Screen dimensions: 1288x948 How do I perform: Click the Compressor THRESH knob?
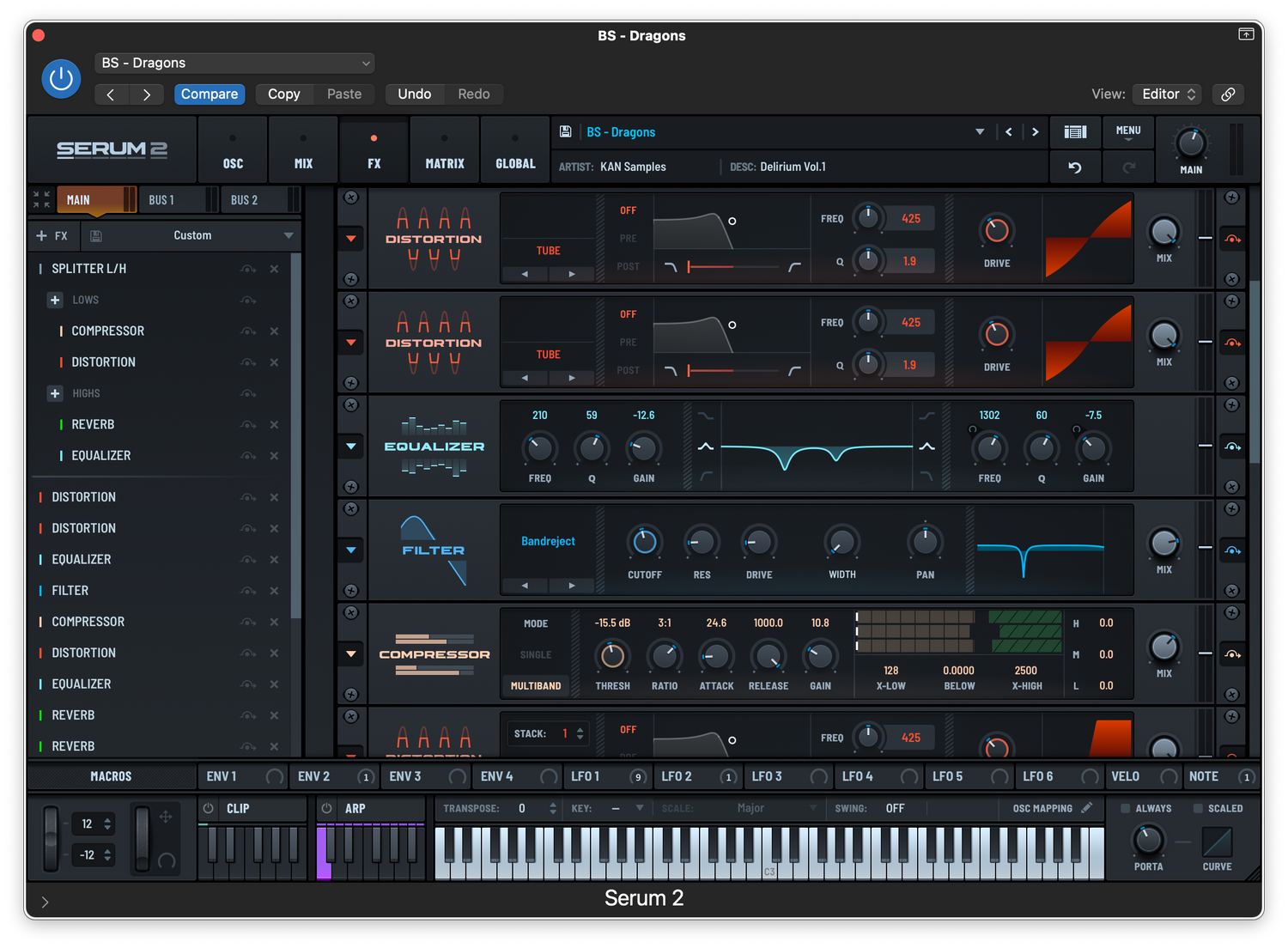pyautogui.click(x=612, y=656)
